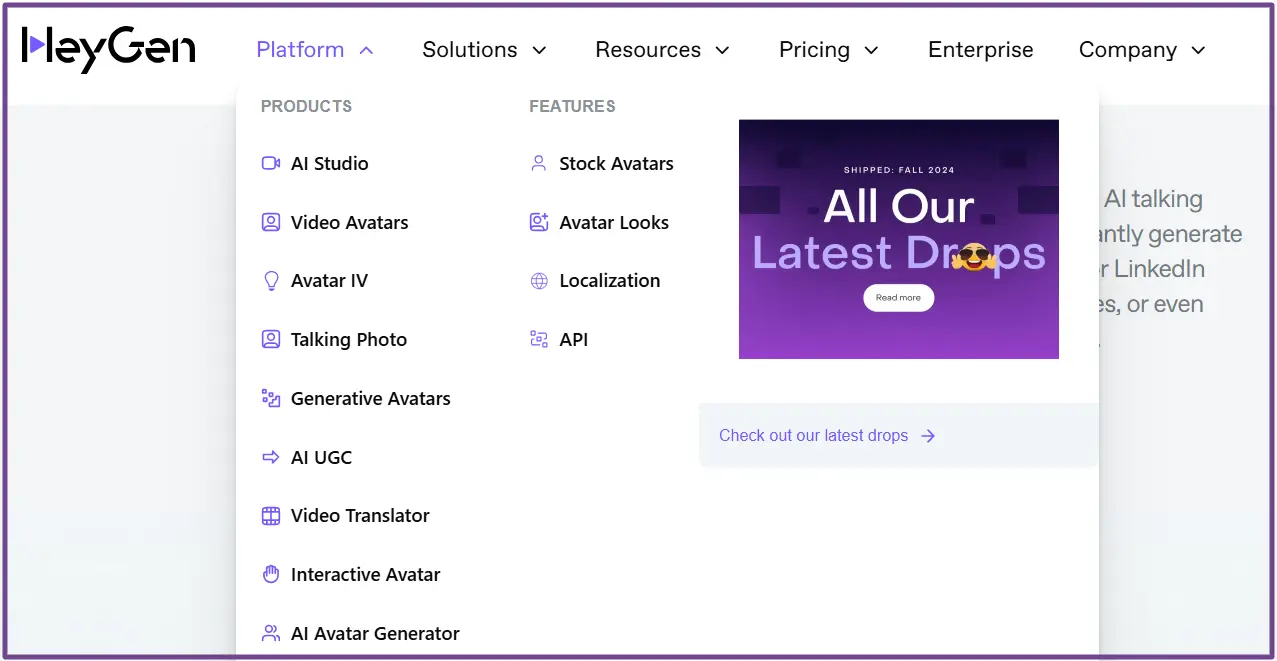Image resolution: width=1277 pixels, height=661 pixels.
Task: Click the Localization globe icon
Action: [x=539, y=281]
